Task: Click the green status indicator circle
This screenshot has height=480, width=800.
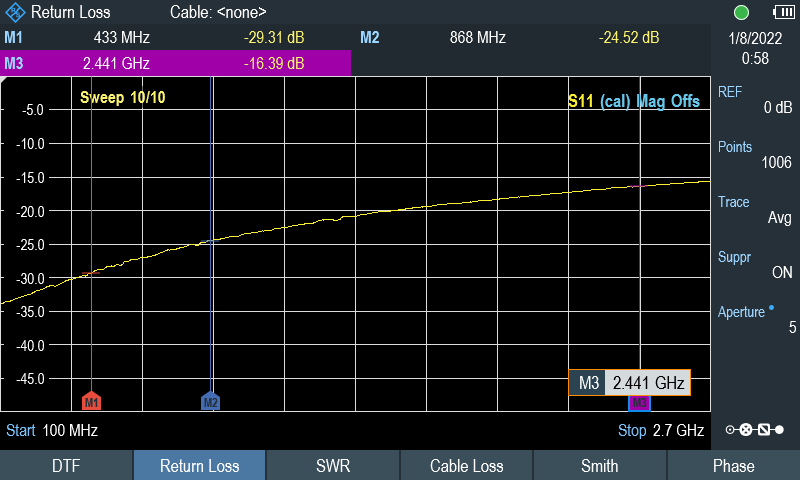Action: point(741,12)
